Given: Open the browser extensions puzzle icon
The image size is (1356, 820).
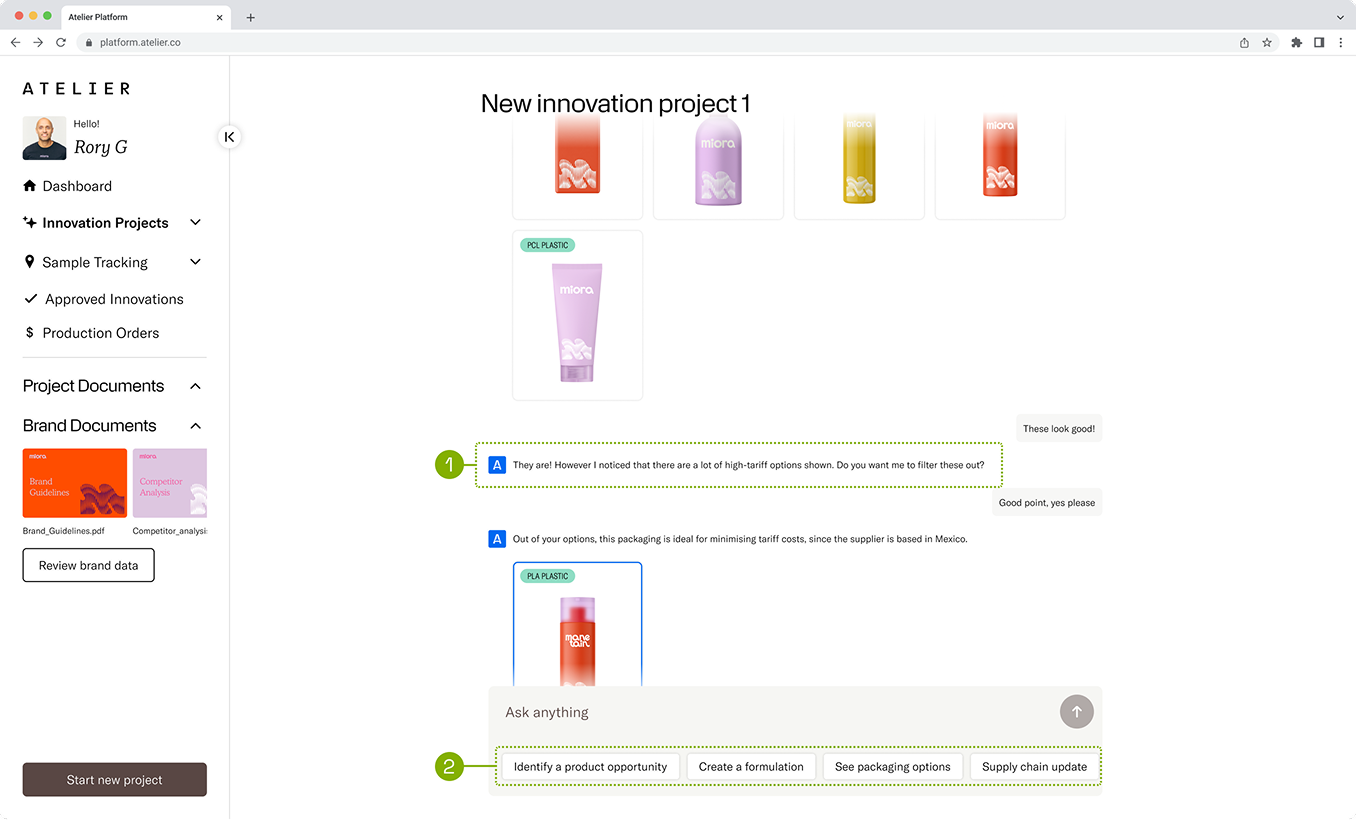Looking at the screenshot, I should (1294, 42).
